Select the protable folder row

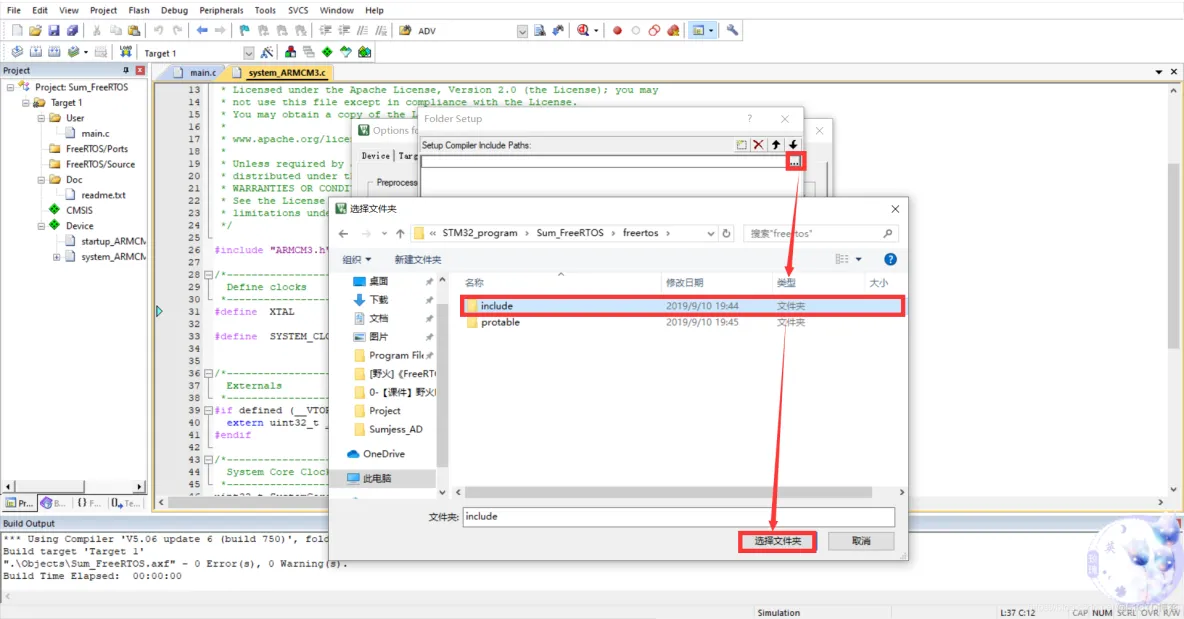click(683, 322)
